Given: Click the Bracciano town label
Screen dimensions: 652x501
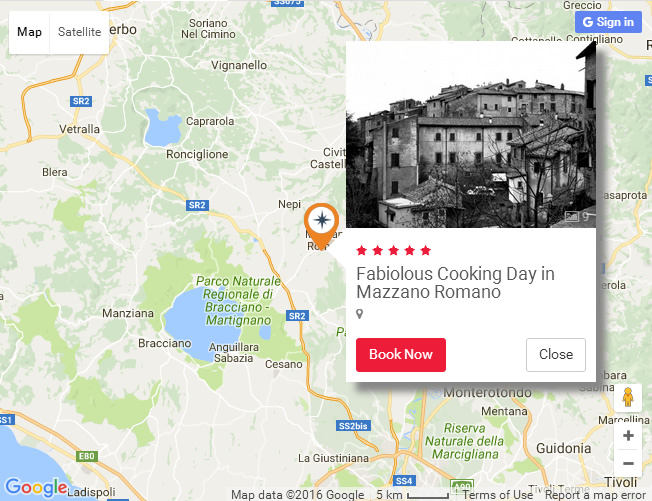Looking at the screenshot, I should [x=165, y=343].
